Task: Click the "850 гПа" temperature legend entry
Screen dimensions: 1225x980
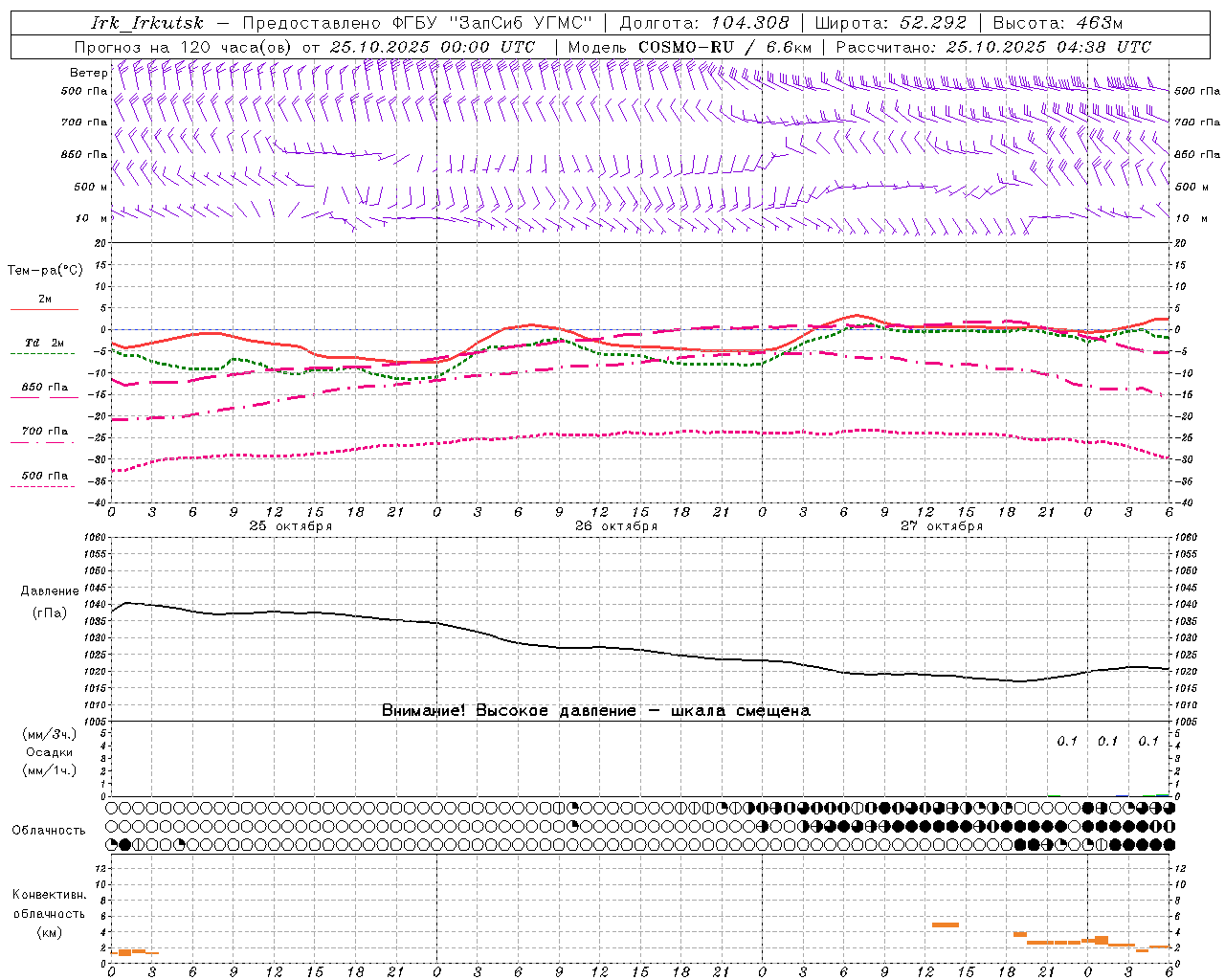Action: 45,388
